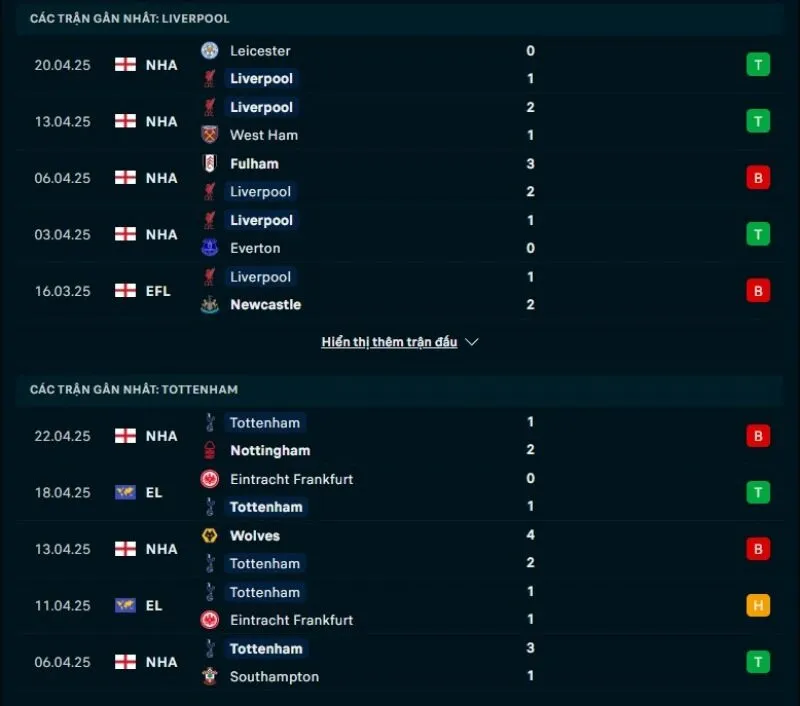Click the orange H draw badge
Viewport: 800px width, 706px height.
coord(757,605)
